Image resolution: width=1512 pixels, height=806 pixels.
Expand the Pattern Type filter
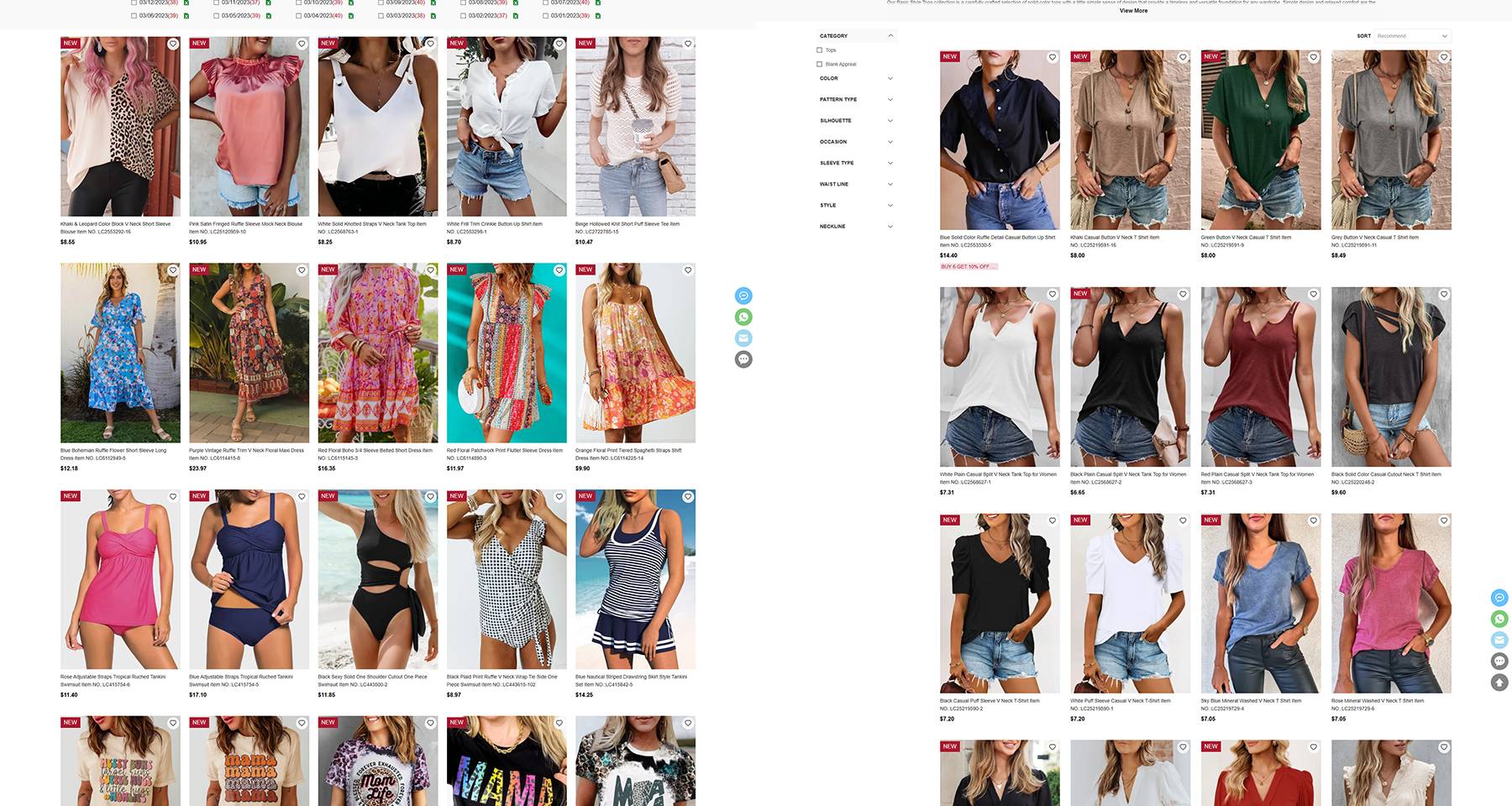pos(890,99)
